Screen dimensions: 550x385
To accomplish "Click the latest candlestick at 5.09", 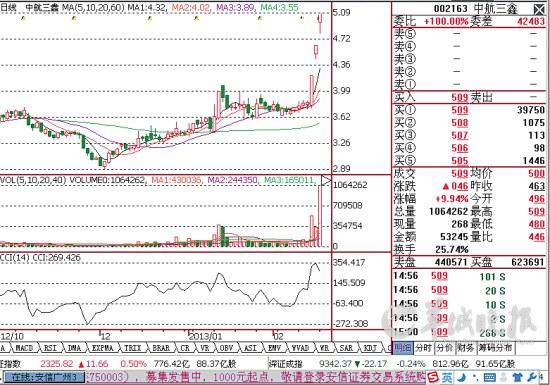I will tap(320, 23).
